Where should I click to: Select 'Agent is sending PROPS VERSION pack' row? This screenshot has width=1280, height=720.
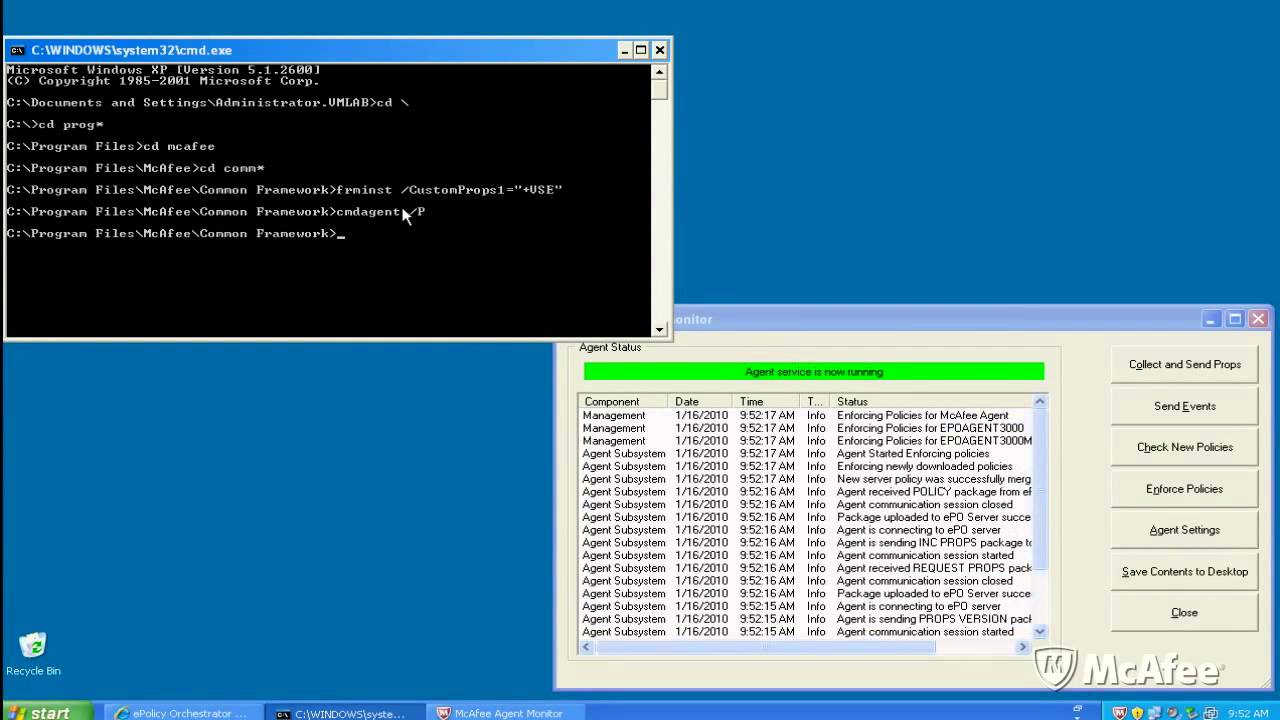click(806, 619)
